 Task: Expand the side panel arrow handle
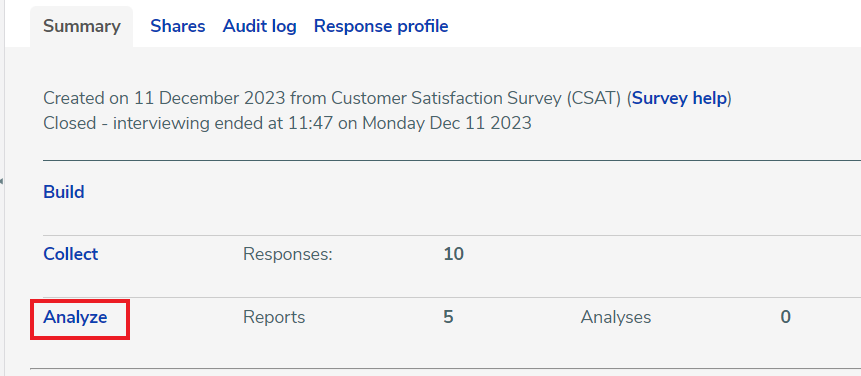point(2,181)
